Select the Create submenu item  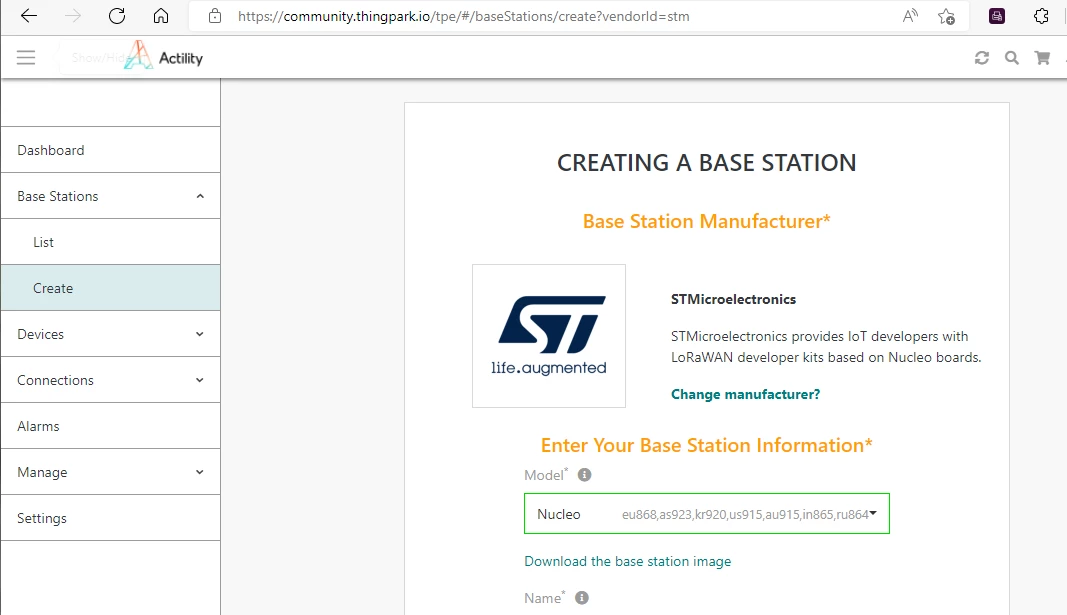coord(110,288)
